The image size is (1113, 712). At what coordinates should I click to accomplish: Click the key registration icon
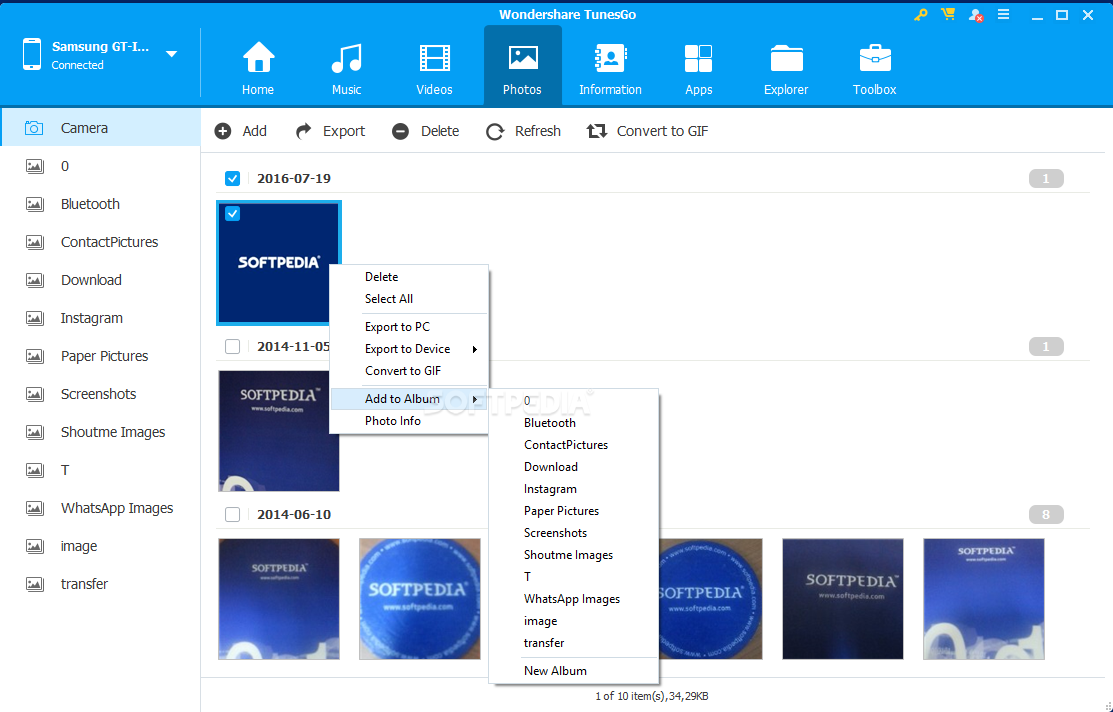tap(921, 14)
